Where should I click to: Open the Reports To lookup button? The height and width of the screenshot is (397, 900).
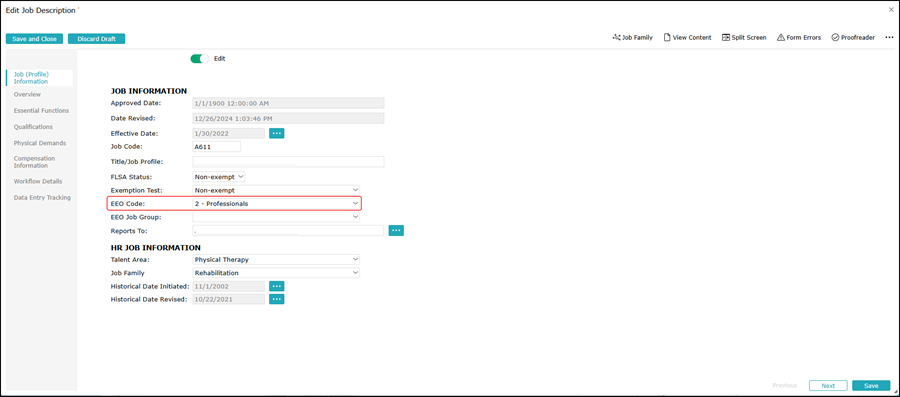click(396, 230)
